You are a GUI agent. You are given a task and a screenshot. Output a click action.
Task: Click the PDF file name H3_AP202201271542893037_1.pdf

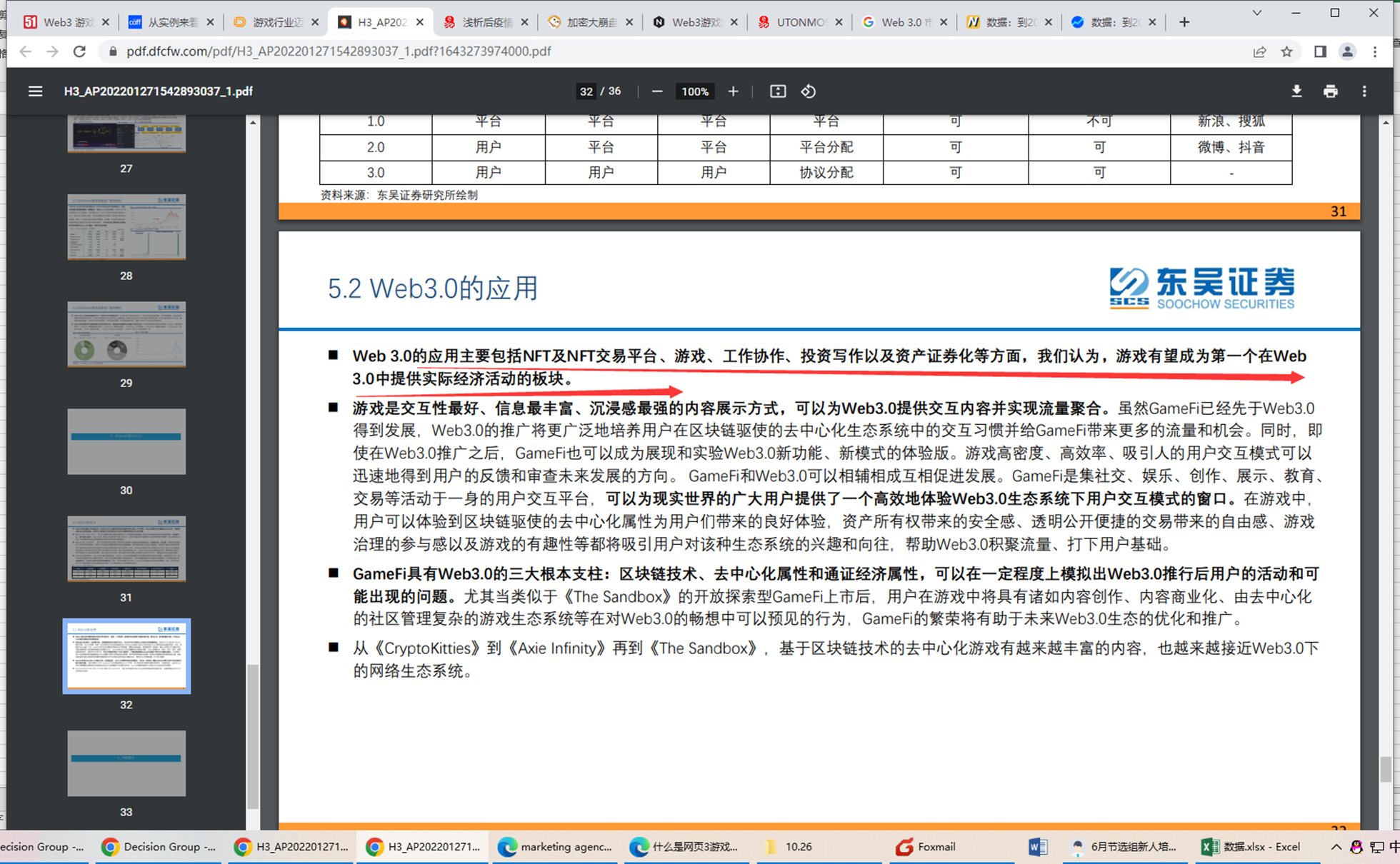159,91
